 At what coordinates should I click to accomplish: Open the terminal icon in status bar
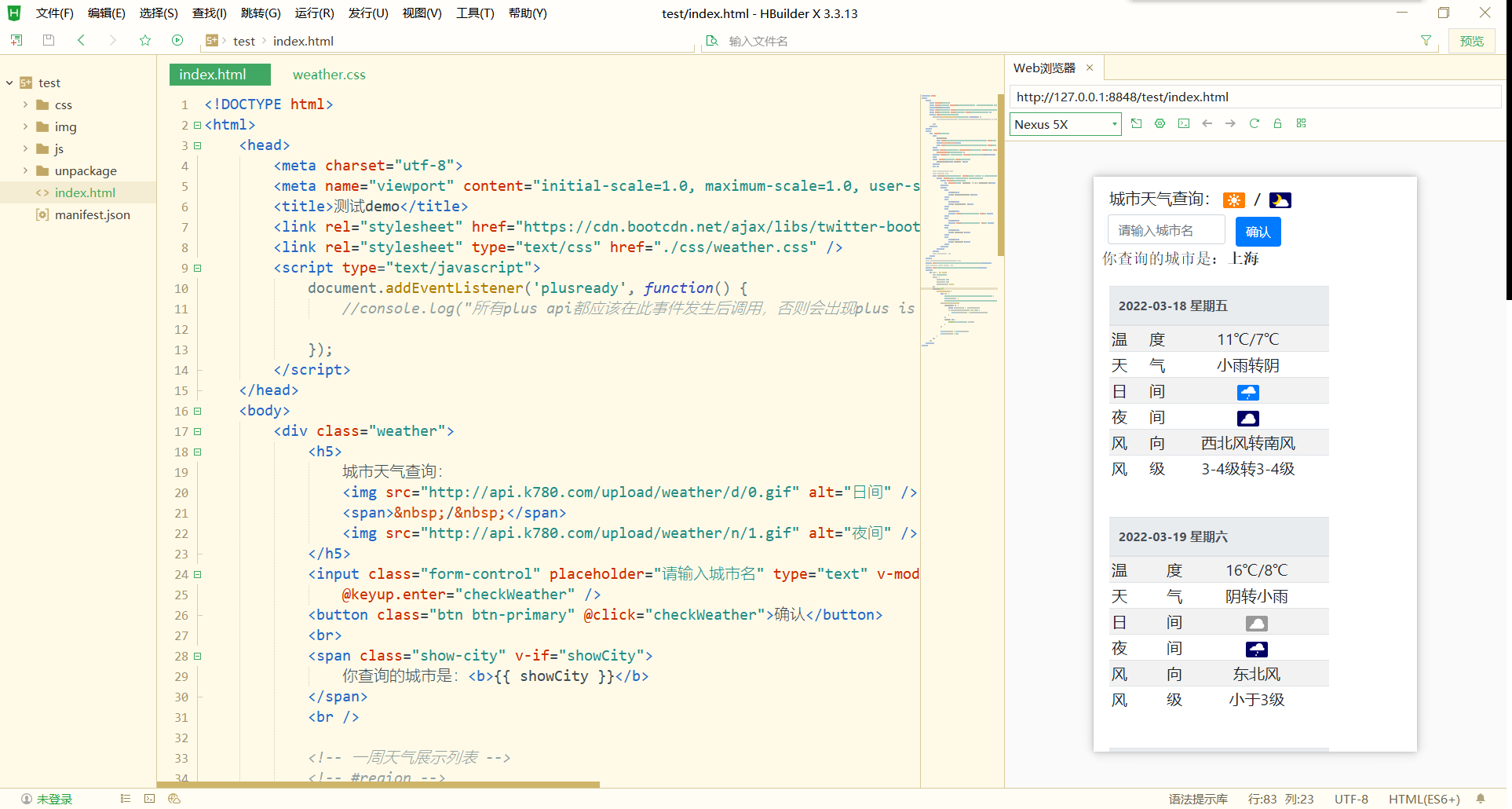[150, 798]
